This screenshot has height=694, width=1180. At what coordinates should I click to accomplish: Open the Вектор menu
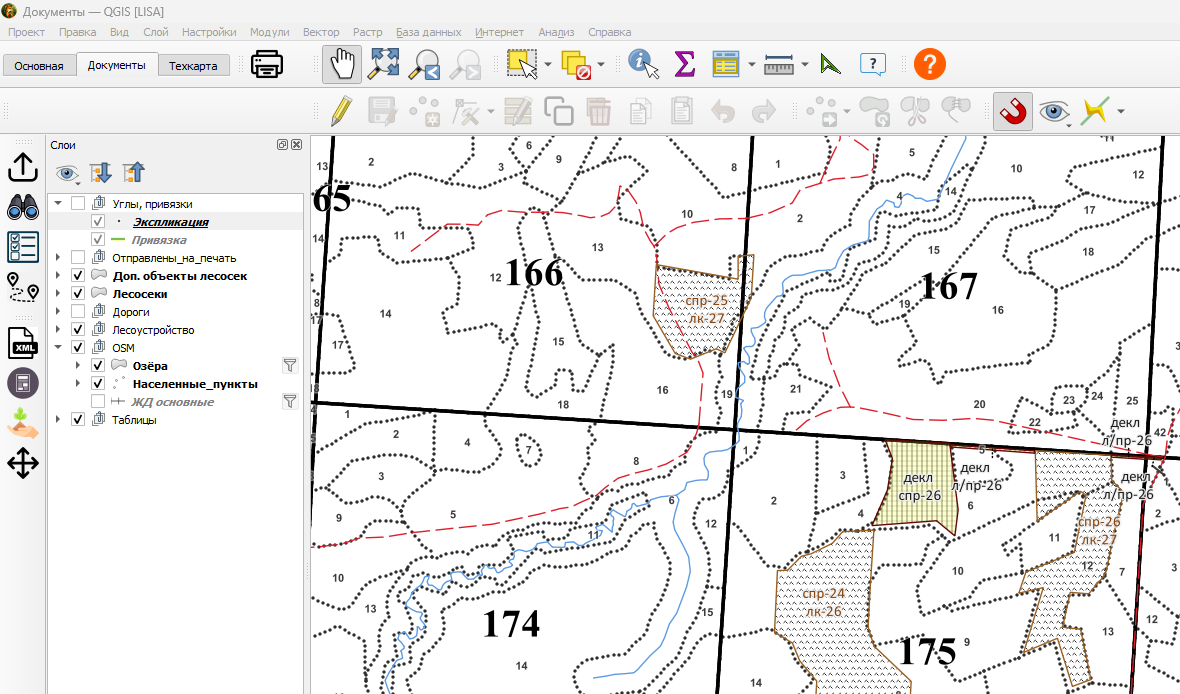(x=321, y=32)
